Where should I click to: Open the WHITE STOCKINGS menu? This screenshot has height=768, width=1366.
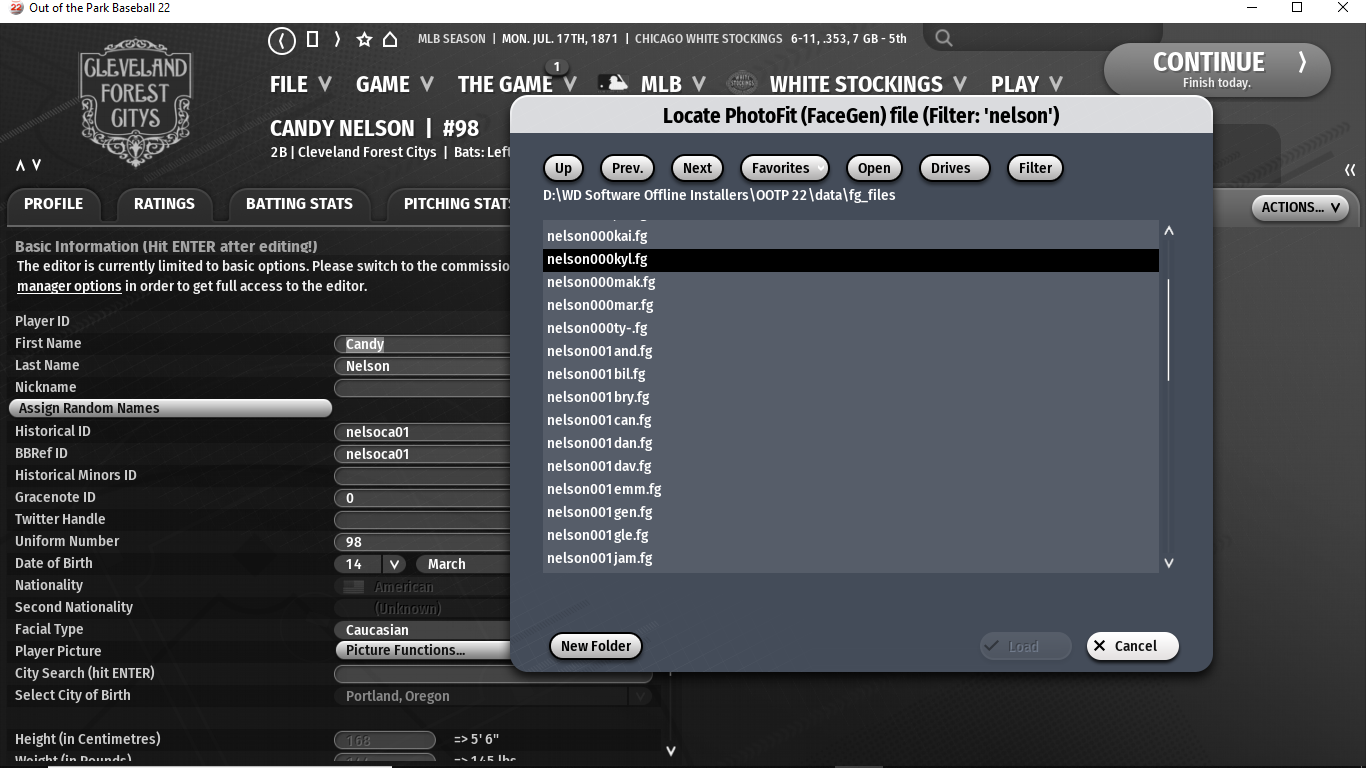[868, 84]
